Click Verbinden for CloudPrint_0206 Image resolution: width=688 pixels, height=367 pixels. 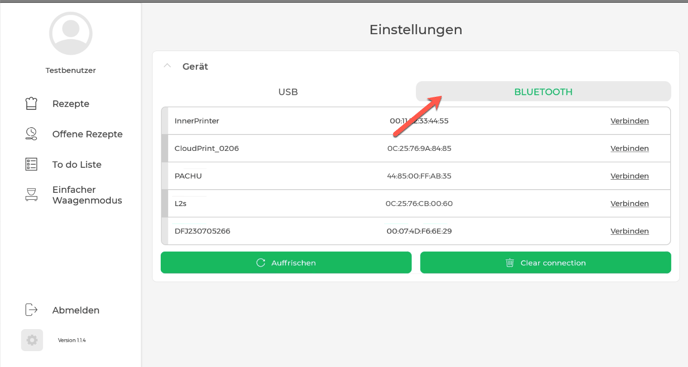coord(629,148)
